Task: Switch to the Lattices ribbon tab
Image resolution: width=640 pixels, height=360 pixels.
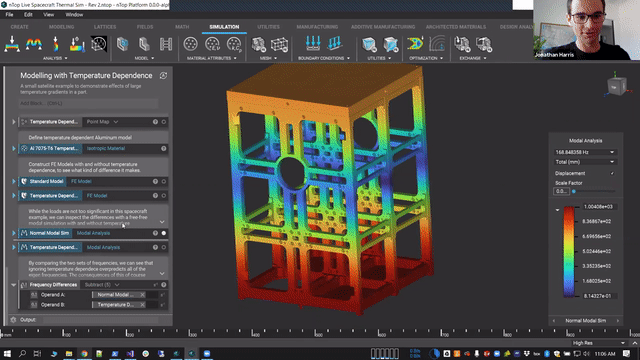Action: (x=105, y=27)
